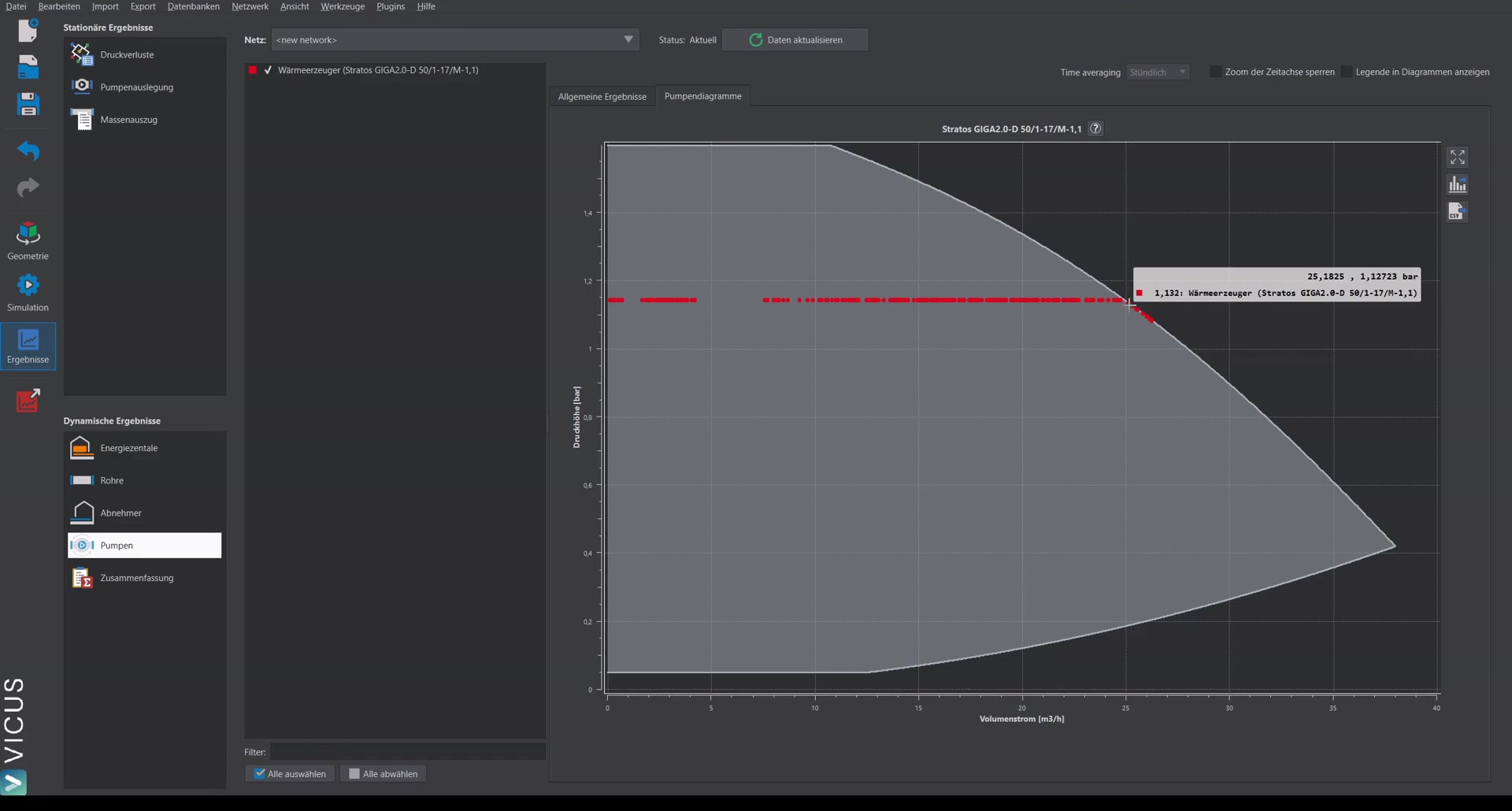This screenshot has width=1512, height=811.
Task: Open Time averaging Stündlich dropdown
Action: pyautogui.click(x=1158, y=72)
